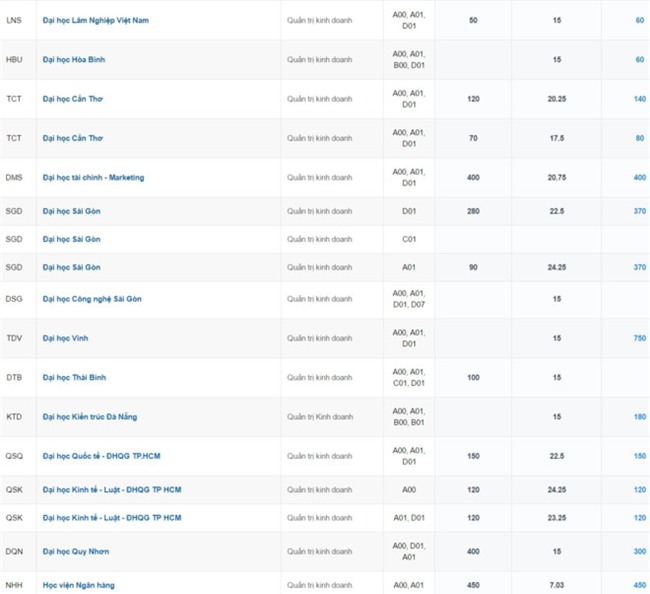Screen dimensions: 650x594
Task: Open Đại học Cần Thơ with score 20.25
Action: pyautogui.click(x=73, y=99)
